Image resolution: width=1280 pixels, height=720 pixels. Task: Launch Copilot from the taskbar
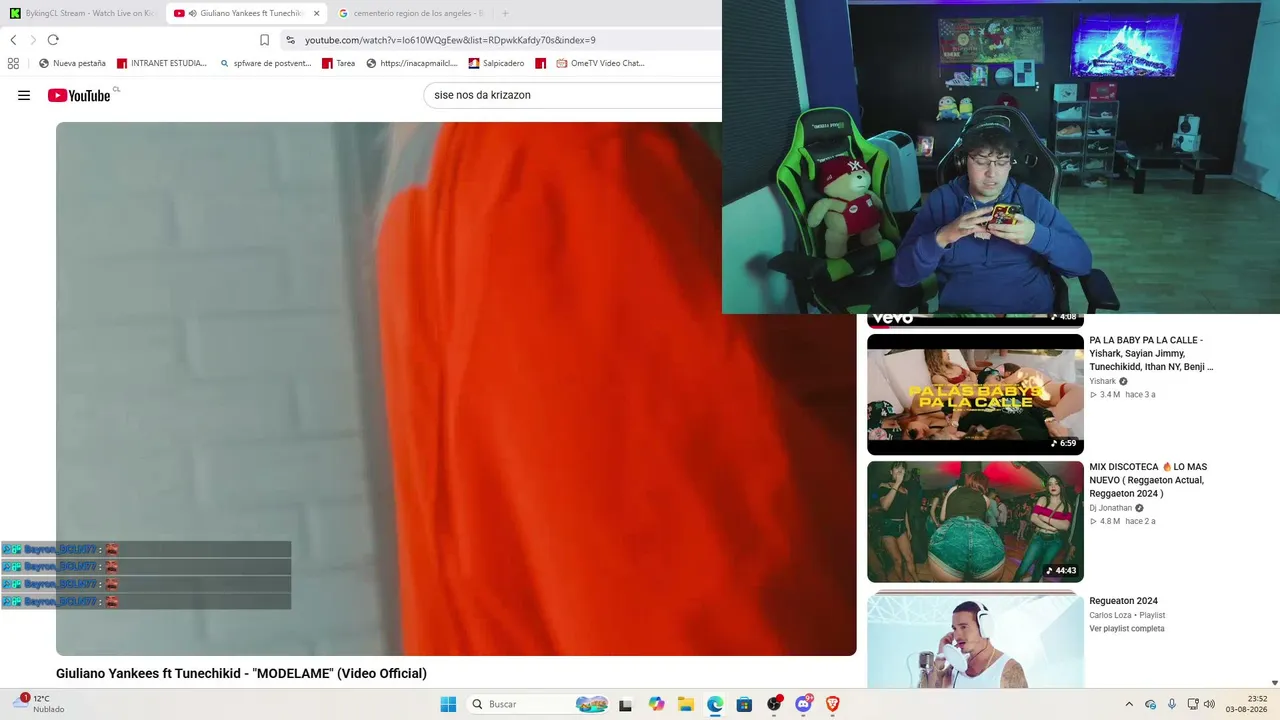(656, 704)
